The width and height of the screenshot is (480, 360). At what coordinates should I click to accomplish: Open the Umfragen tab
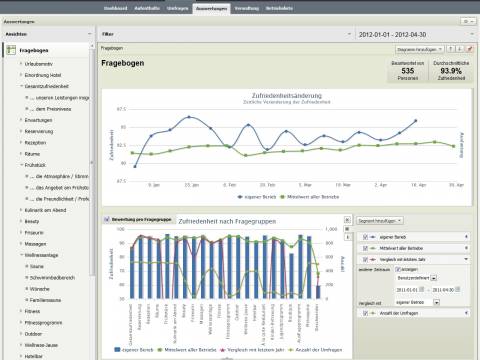[178, 8]
